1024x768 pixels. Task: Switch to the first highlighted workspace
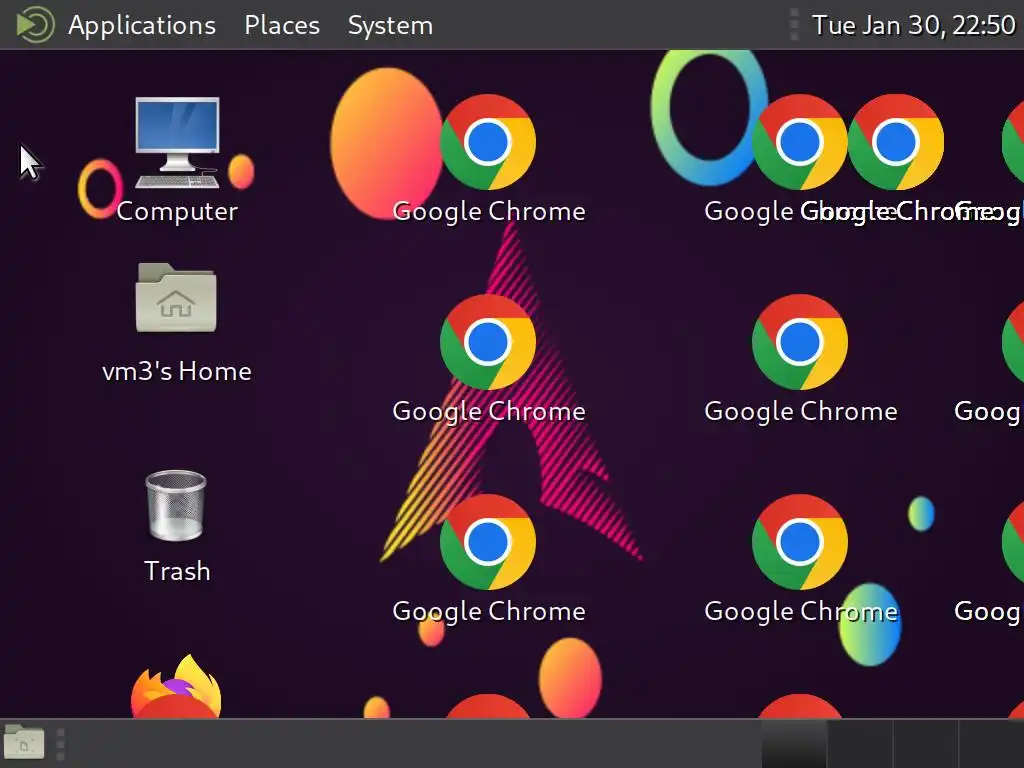point(794,744)
